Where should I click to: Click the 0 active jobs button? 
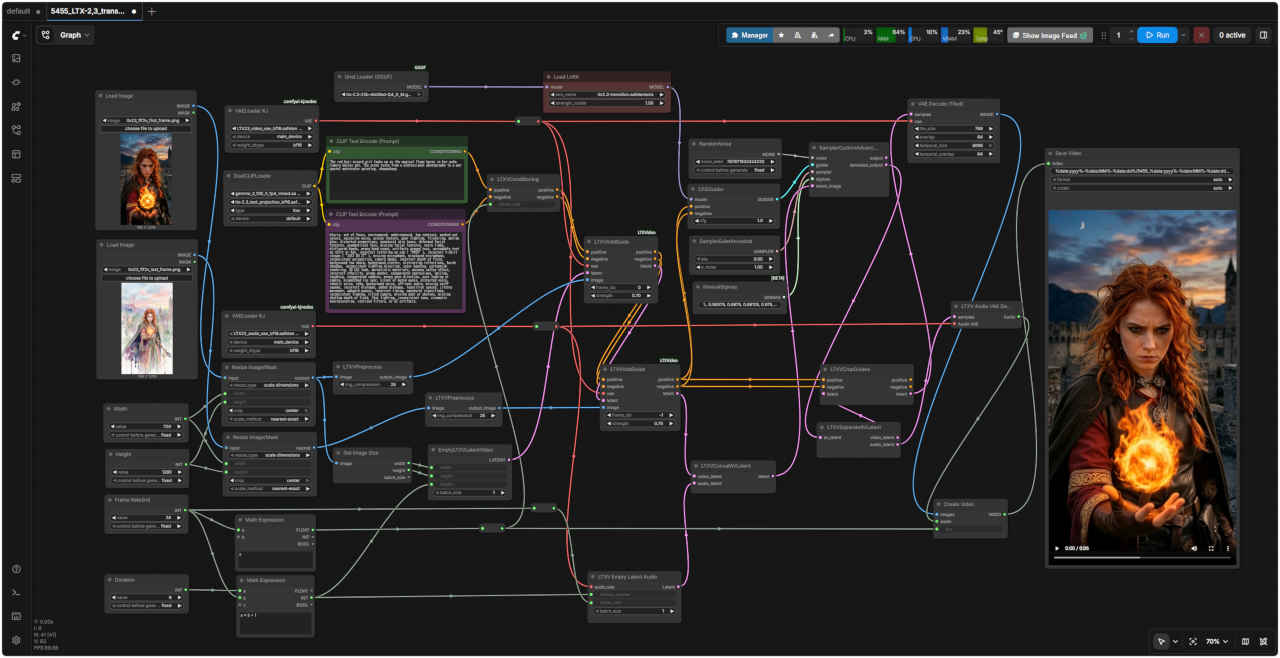pyautogui.click(x=1231, y=35)
